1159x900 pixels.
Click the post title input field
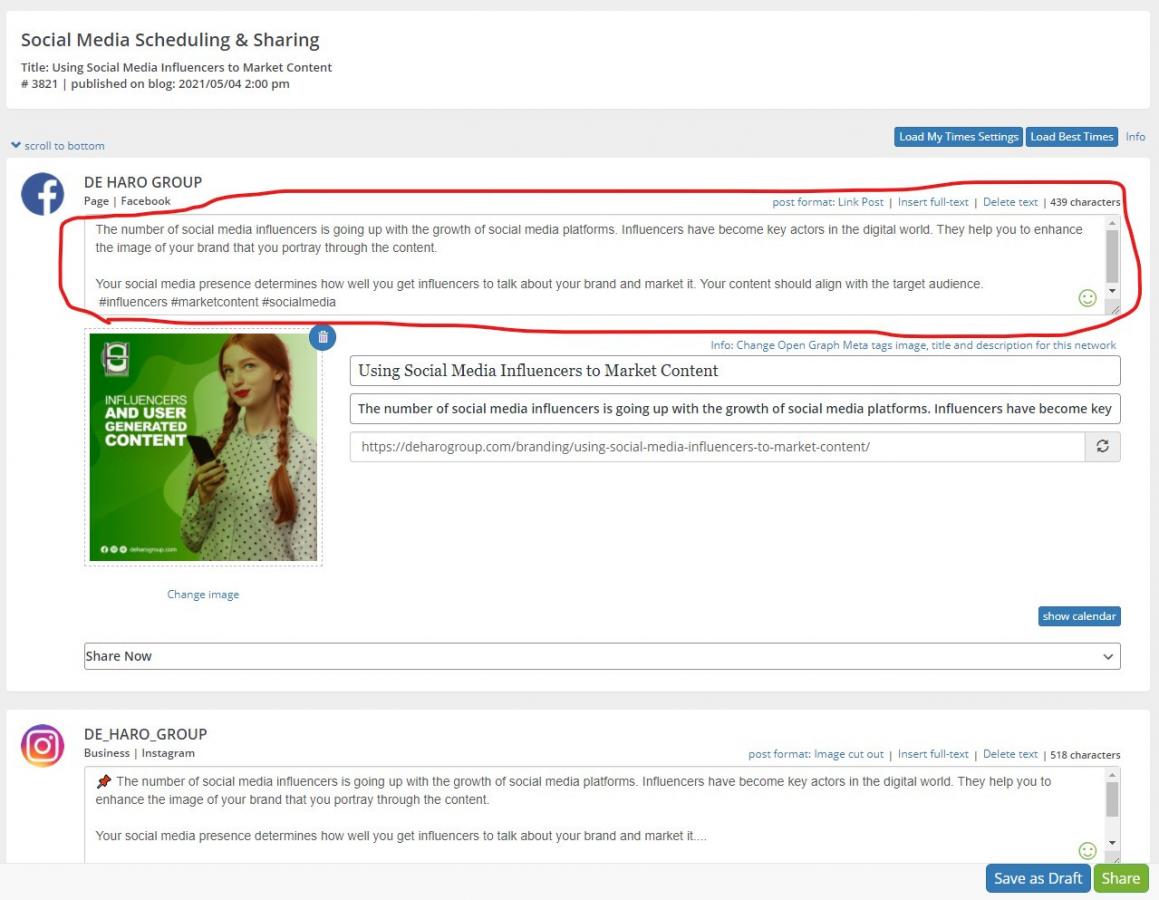pyautogui.click(x=734, y=371)
